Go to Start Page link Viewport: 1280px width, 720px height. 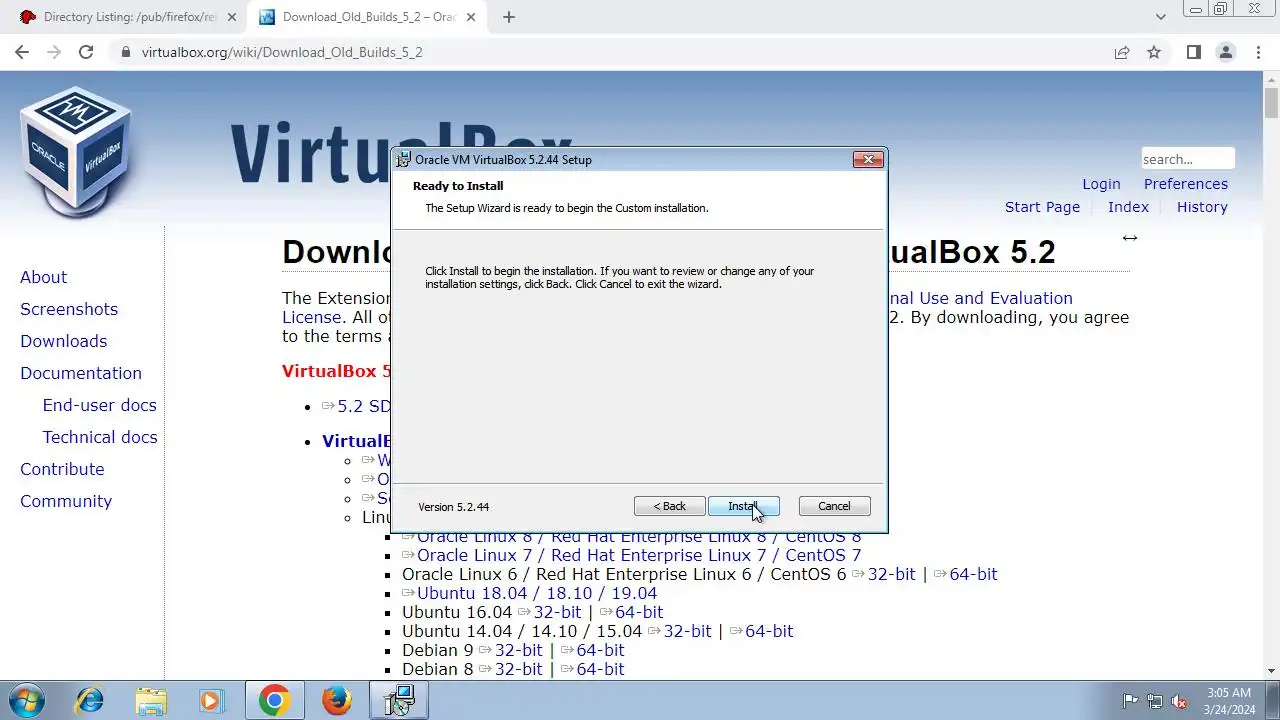(1042, 207)
